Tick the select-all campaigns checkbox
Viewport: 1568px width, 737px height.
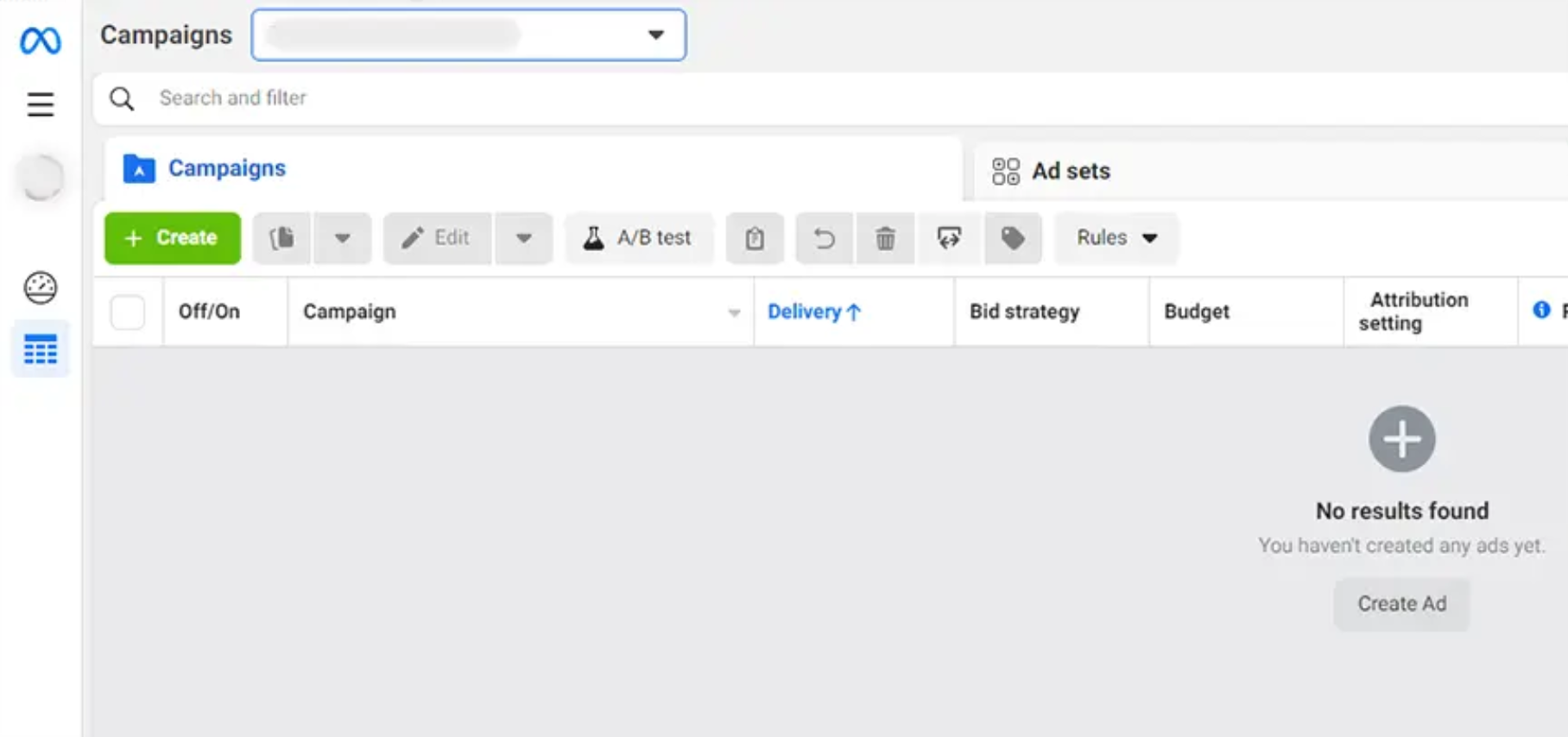pos(128,312)
